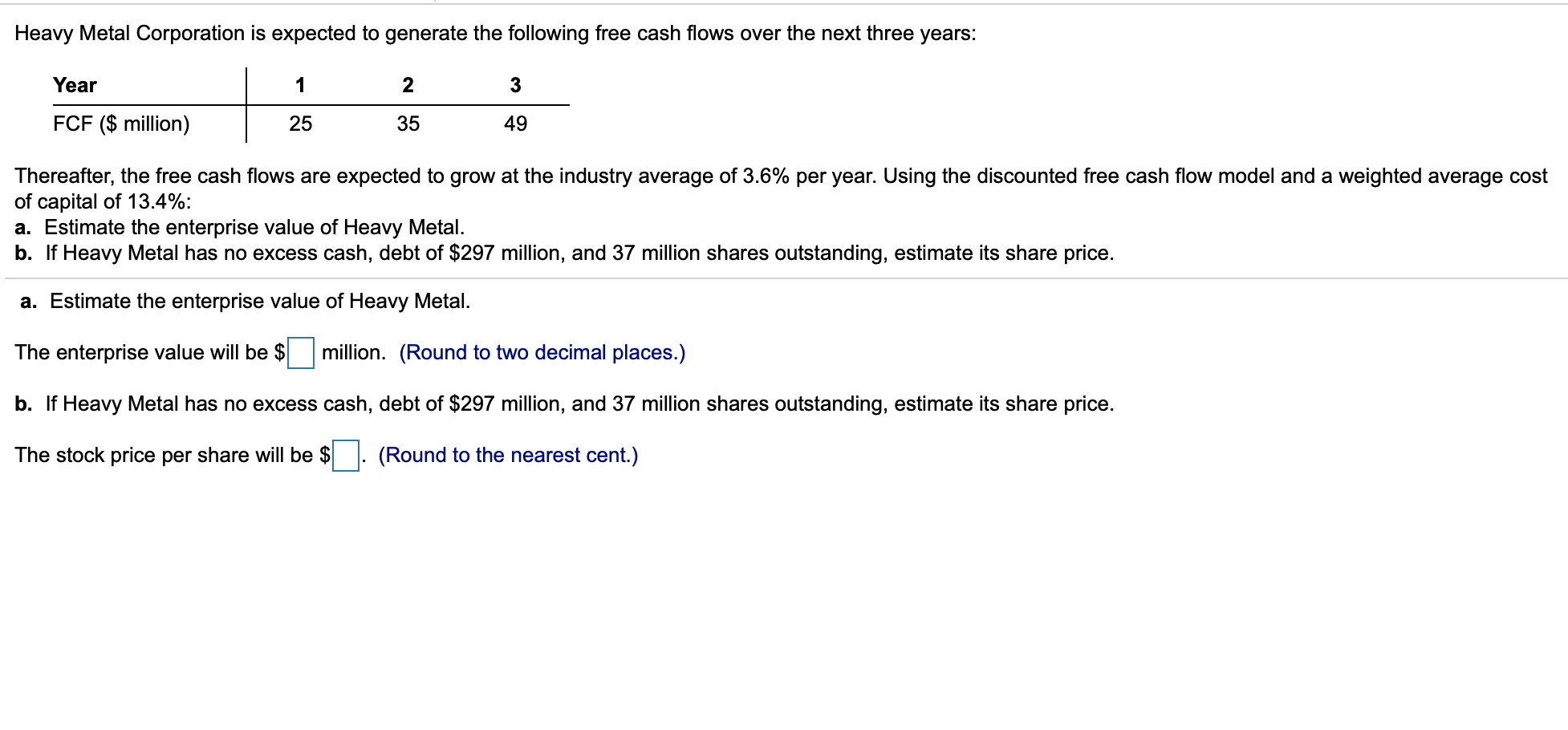1568x730 pixels.
Task: Select the Year header cell in the table
Action: point(75,85)
